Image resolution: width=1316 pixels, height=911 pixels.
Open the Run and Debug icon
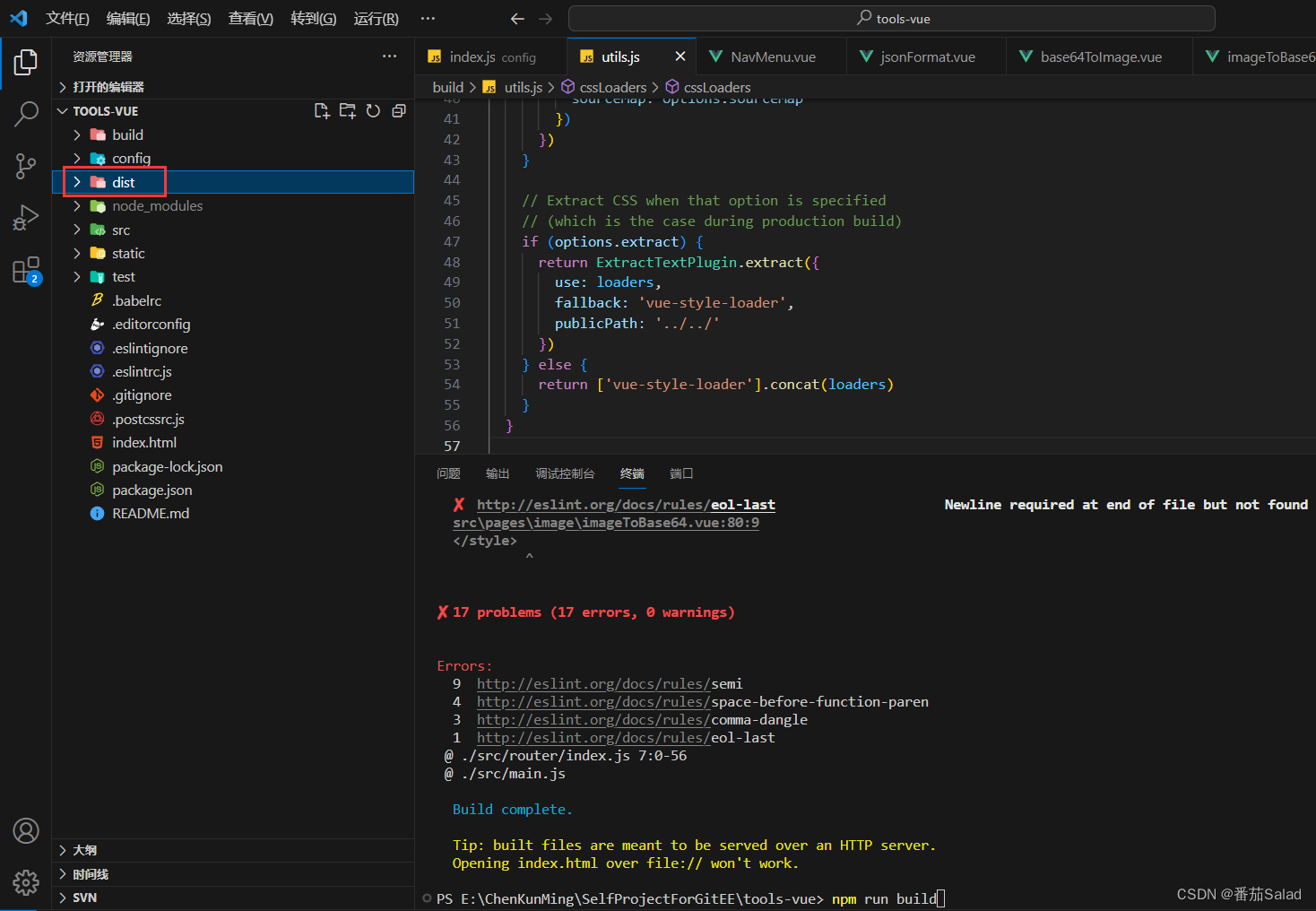click(26, 218)
